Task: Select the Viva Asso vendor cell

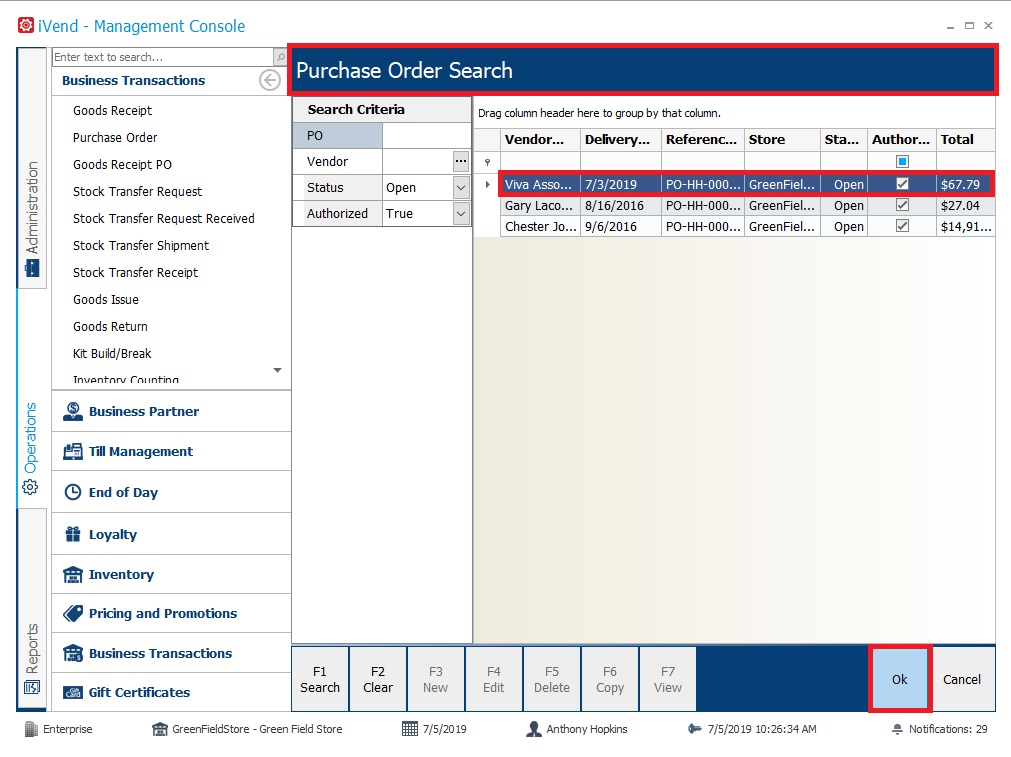Action: [x=540, y=184]
